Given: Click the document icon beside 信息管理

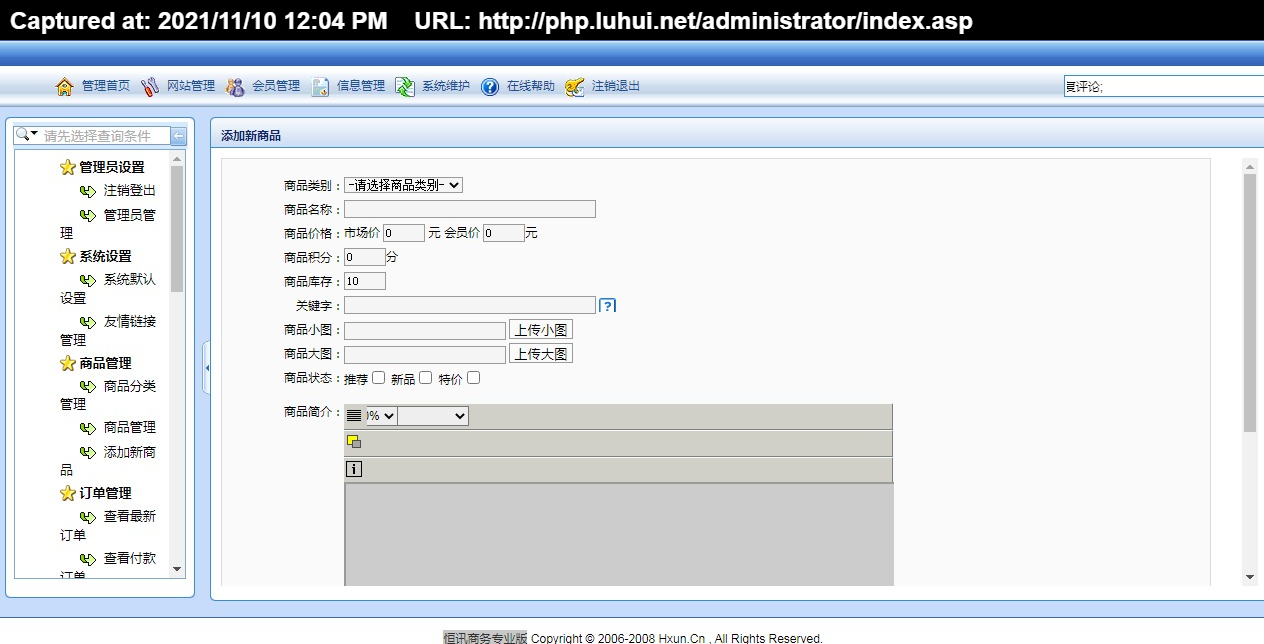Looking at the screenshot, I should (320, 87).
